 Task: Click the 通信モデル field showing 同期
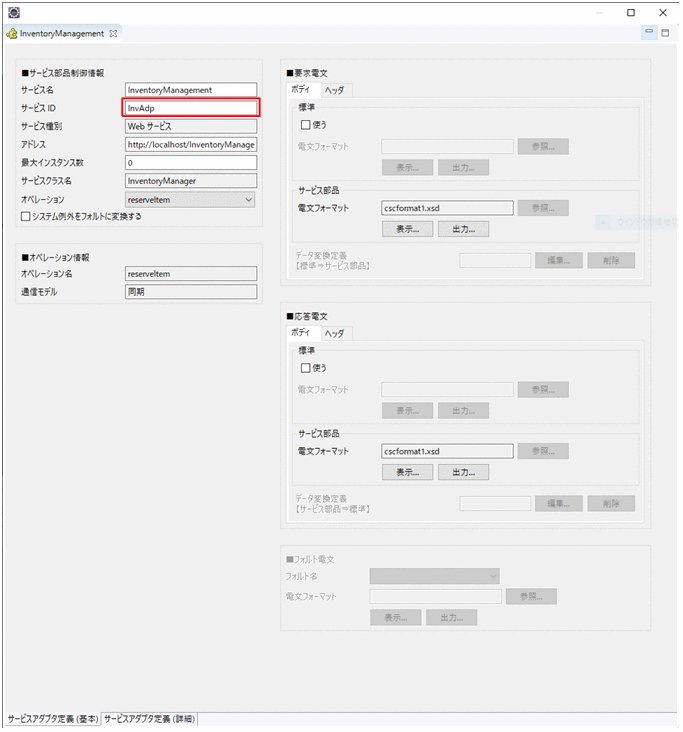tap(191, 292)
